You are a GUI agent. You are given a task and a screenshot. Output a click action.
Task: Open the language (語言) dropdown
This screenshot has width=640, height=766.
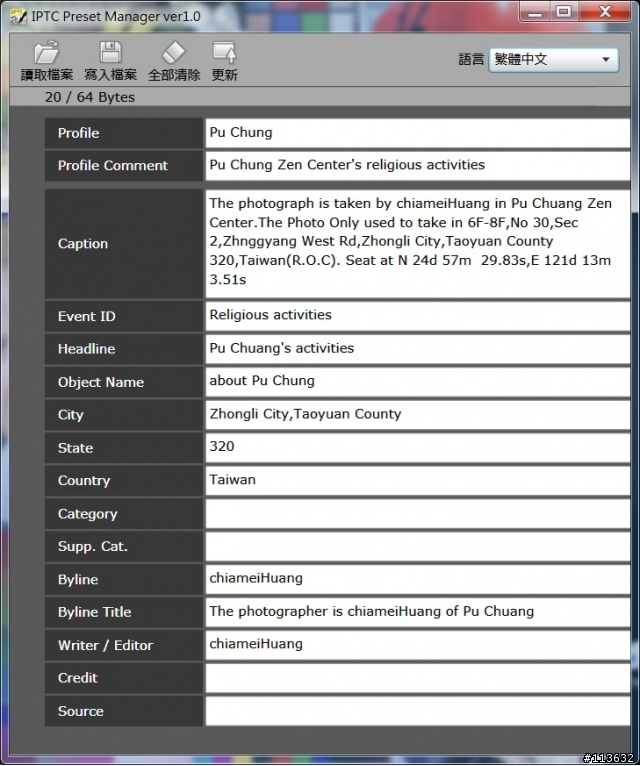554,60
